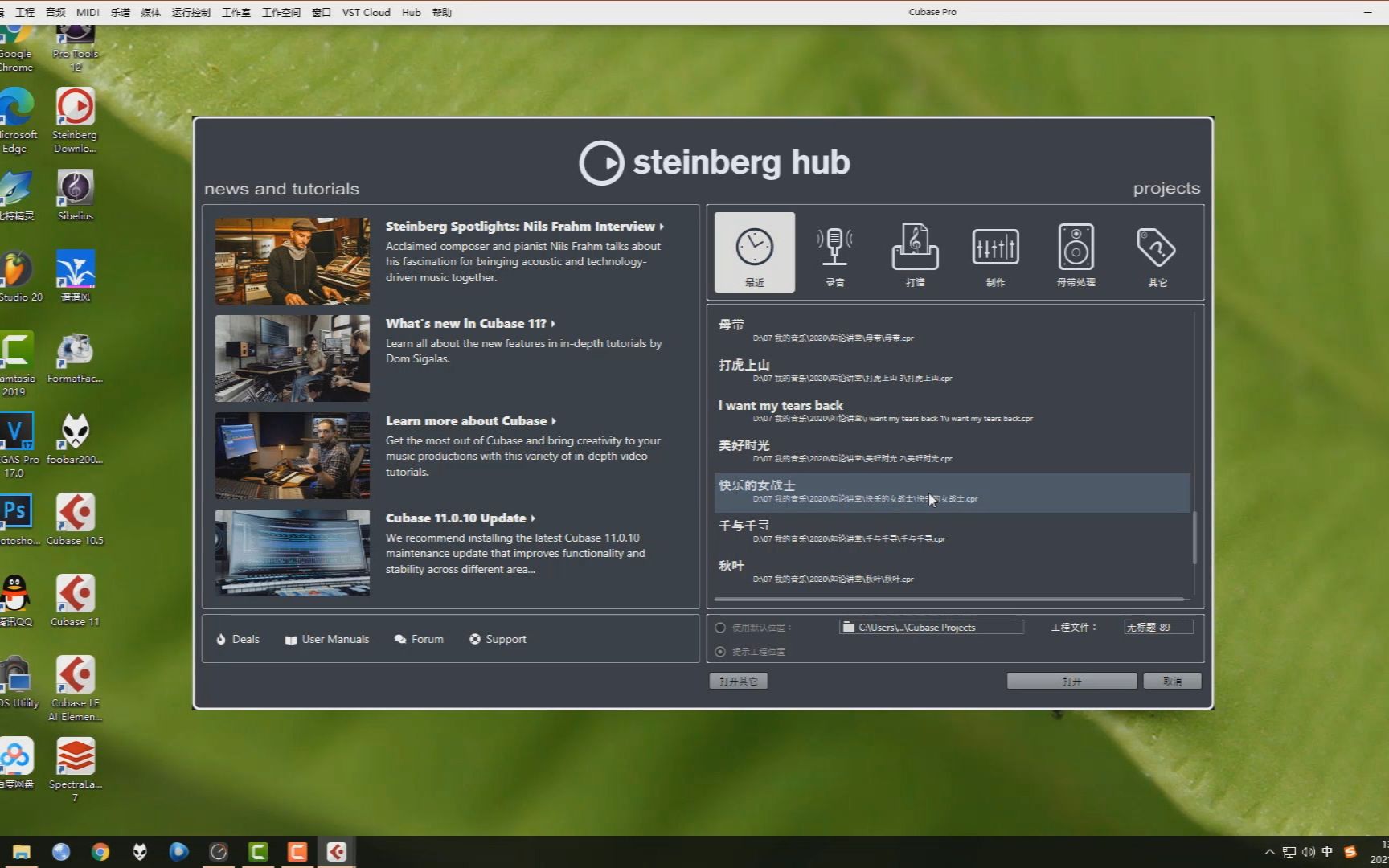Open the Steinberg Download desktop icon
This screenshot has width=1389, height=868.
75,121
